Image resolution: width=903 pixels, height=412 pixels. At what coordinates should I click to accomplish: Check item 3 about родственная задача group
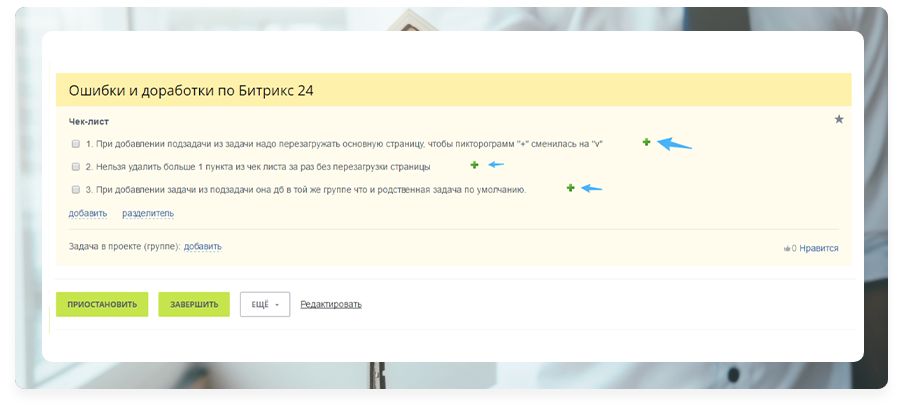pos(75,190)
